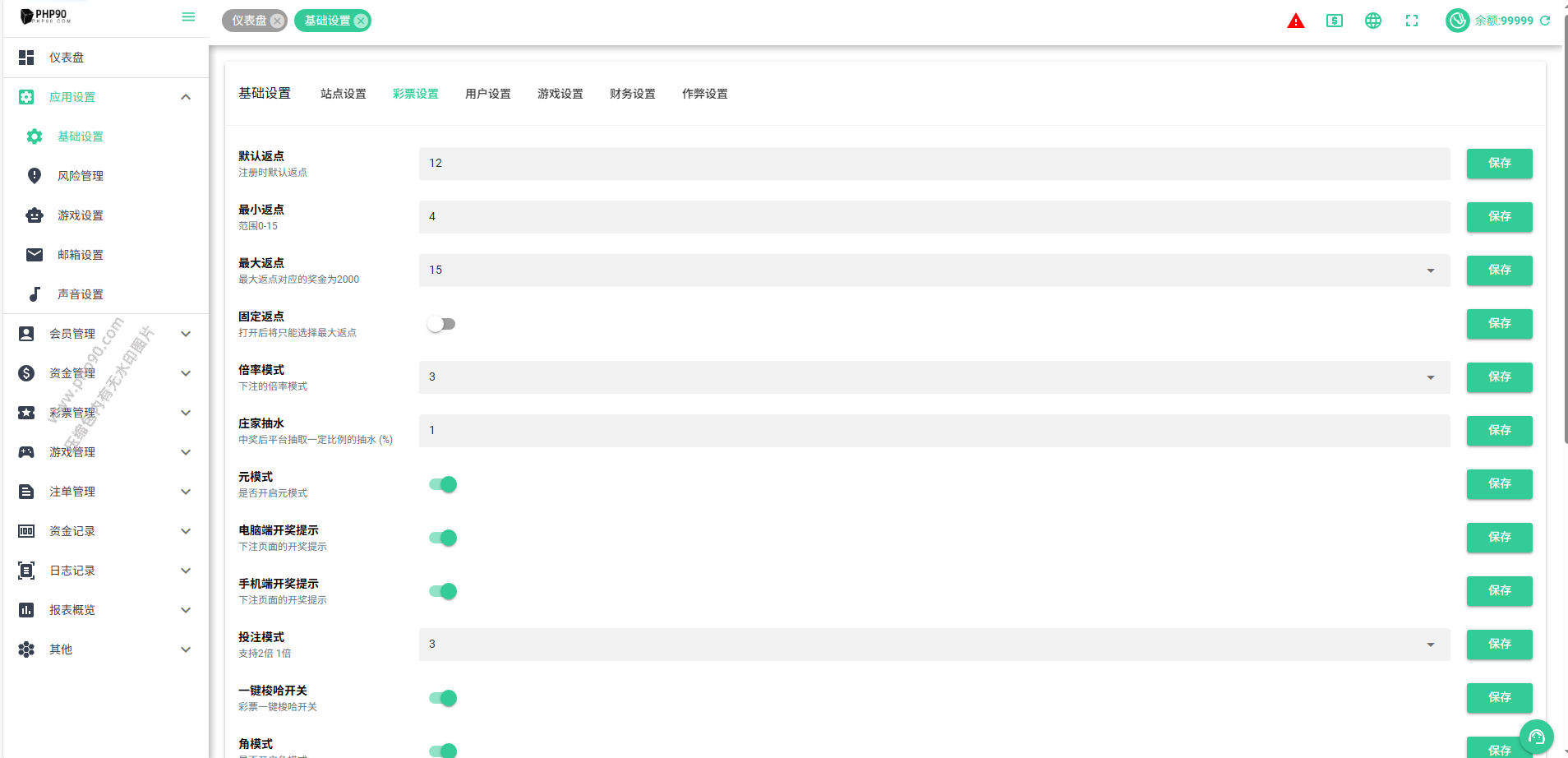This screenshot has width=1568, height=758.
Task: Turn off the 元模式 switch
Action: pos(443,484)
